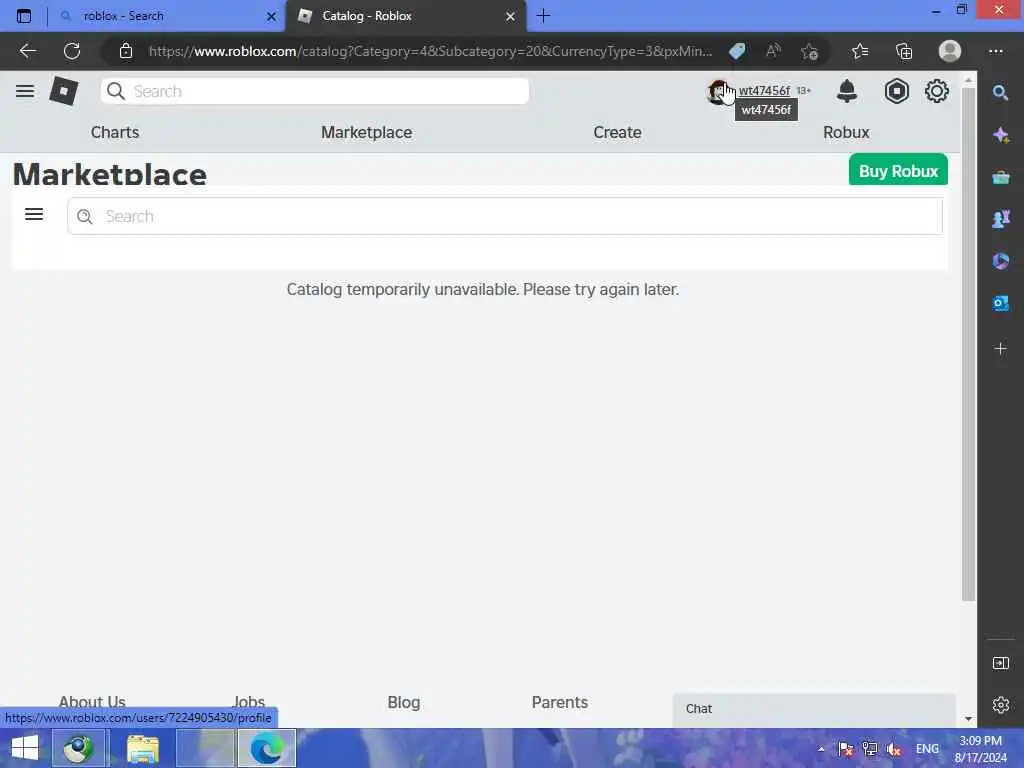Click the Roblox logo home icon
Image resolution: width=1024 pixels, height=768 pixels.
63,91
